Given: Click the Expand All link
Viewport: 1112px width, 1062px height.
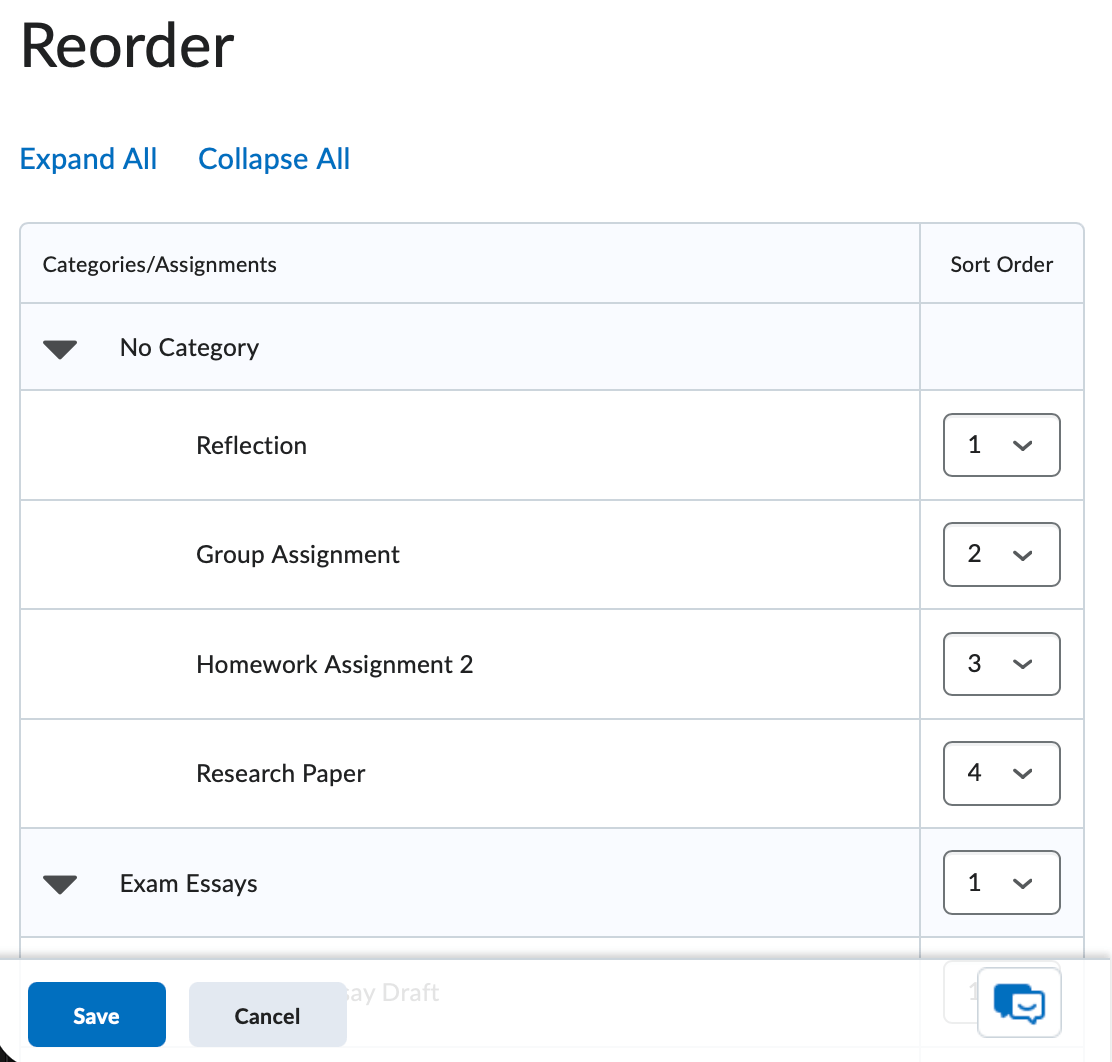Looking at the screenshot, I should coord(88,158).
